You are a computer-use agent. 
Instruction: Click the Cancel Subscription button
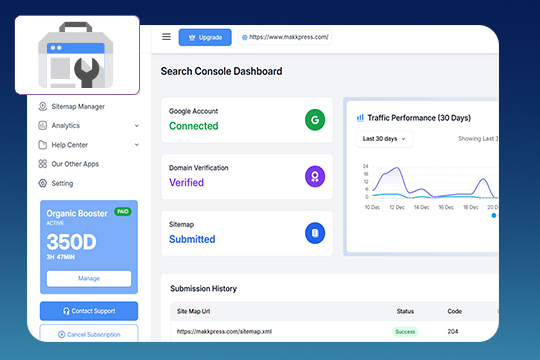pos(89,333)
